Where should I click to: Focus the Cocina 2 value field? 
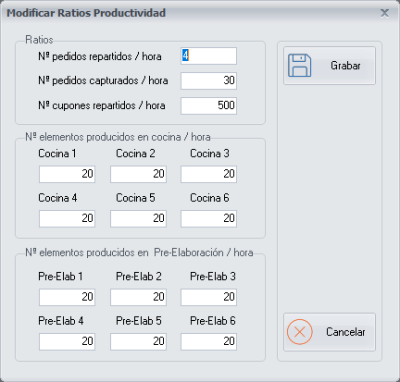tap(138, 174)
